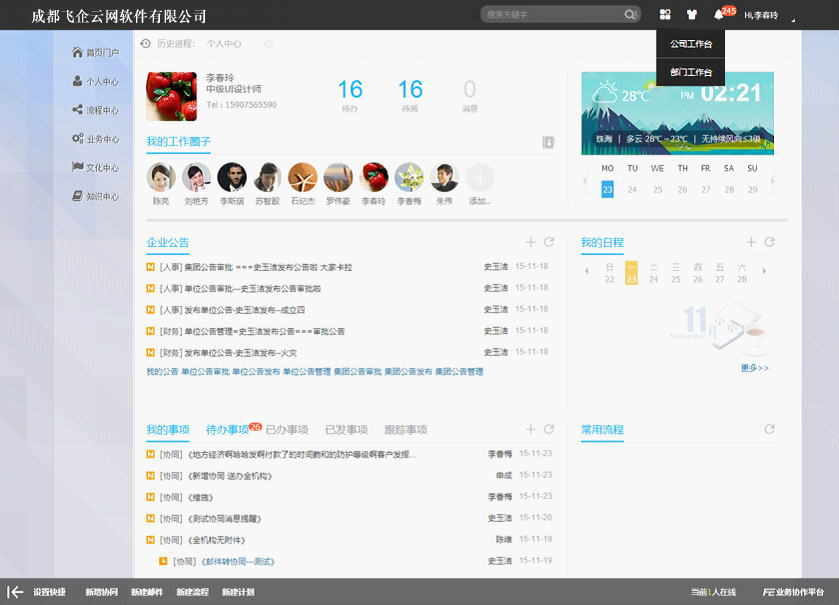This screenshot has width=839, height=605.
Task: Click the magnifier icon in the search box
Action: click(x=630, y=14)
